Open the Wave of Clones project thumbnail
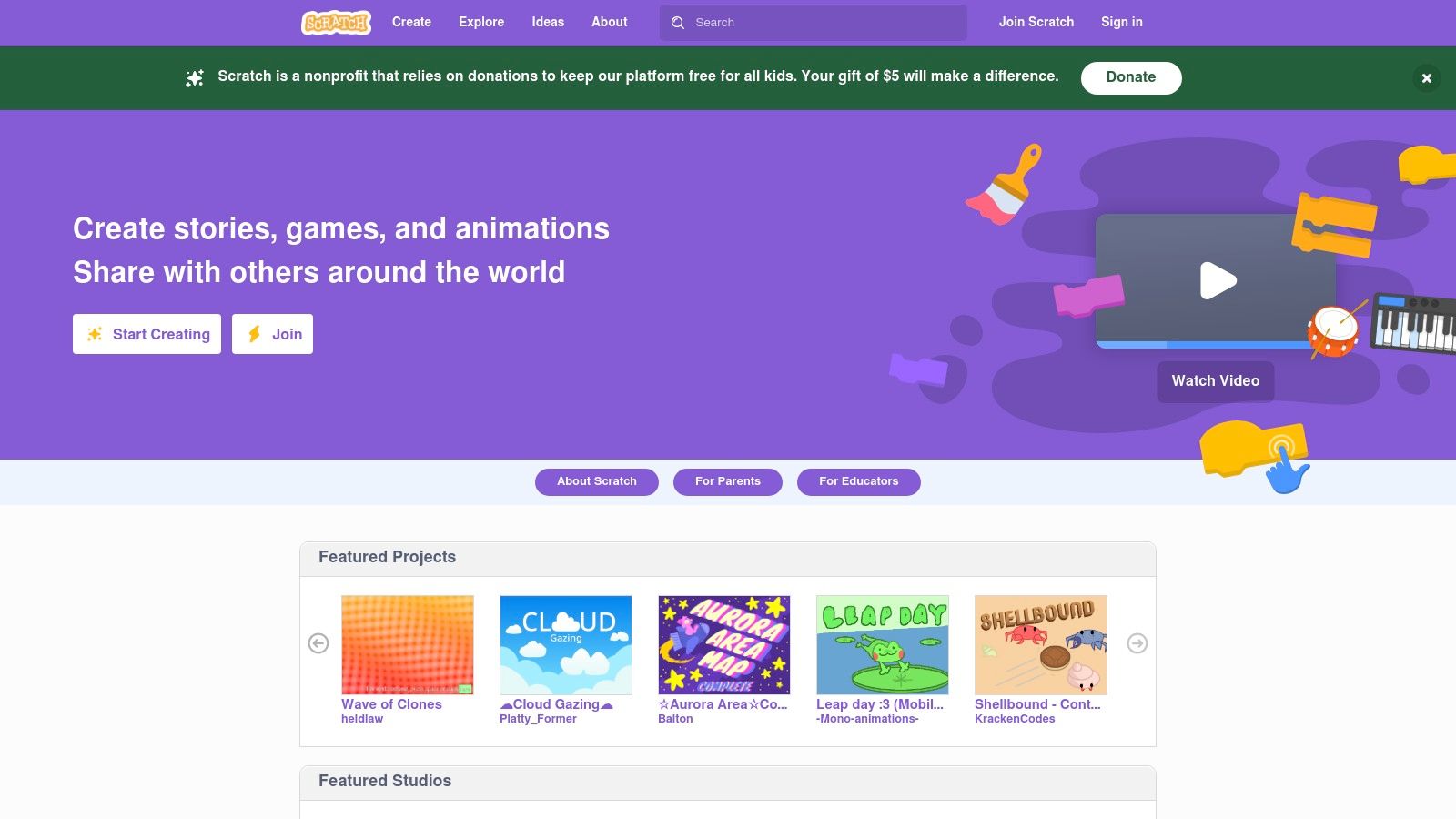The image size is (1456, 819). click(408, 645)
